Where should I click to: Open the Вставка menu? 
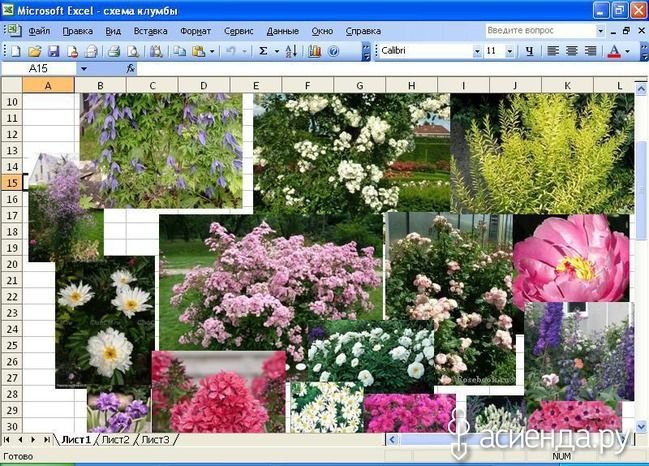coord(150,31)
